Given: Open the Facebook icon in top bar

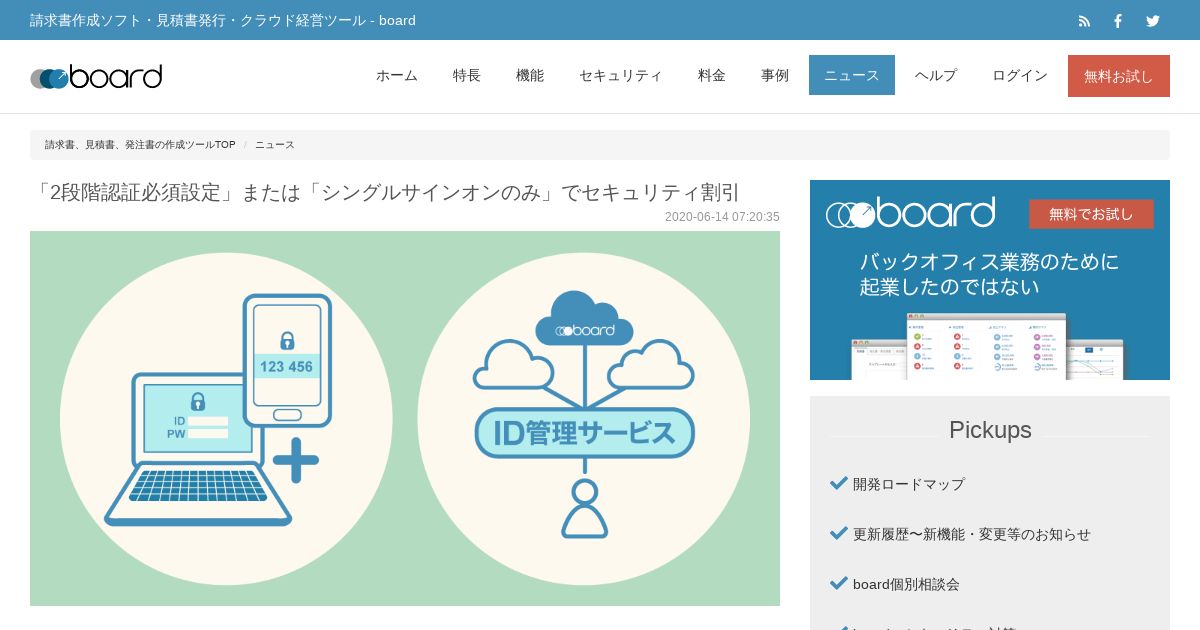Looking at the screenshot, I should click(x=1118, y=21).
